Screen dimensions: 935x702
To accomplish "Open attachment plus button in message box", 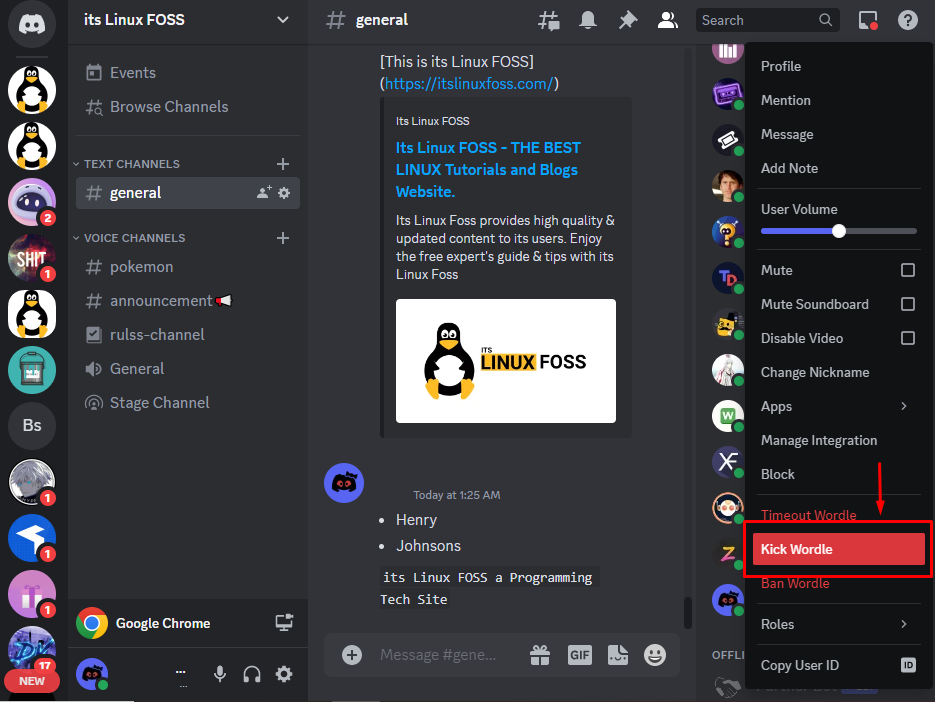I will coord(352,655).
